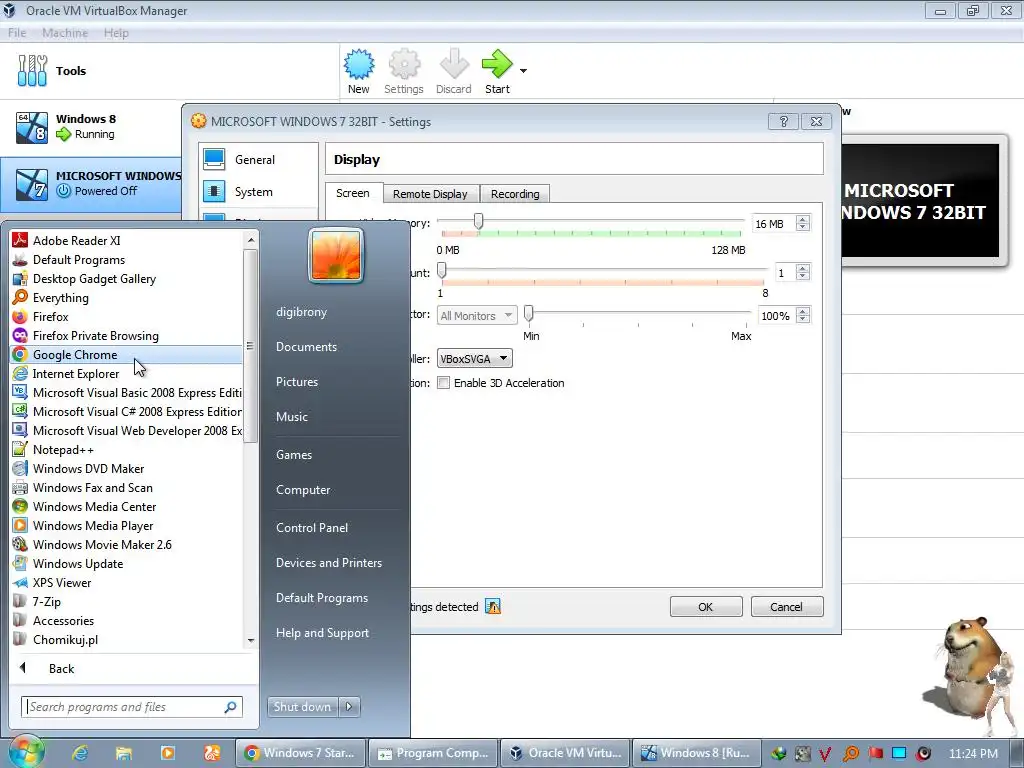Click the Discard toolbar icon

(453, 64)
